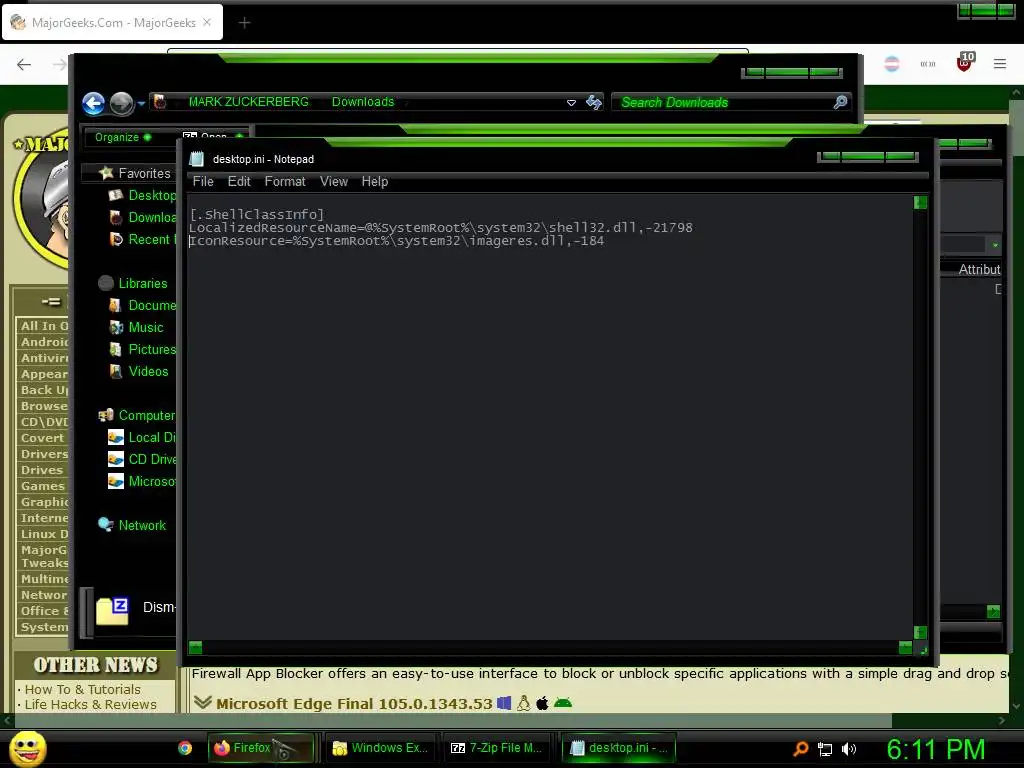Click the IconResource line in Notepad
This screenshot has width=1024, height=768.
pyautogui.click(x=396, y=241)
